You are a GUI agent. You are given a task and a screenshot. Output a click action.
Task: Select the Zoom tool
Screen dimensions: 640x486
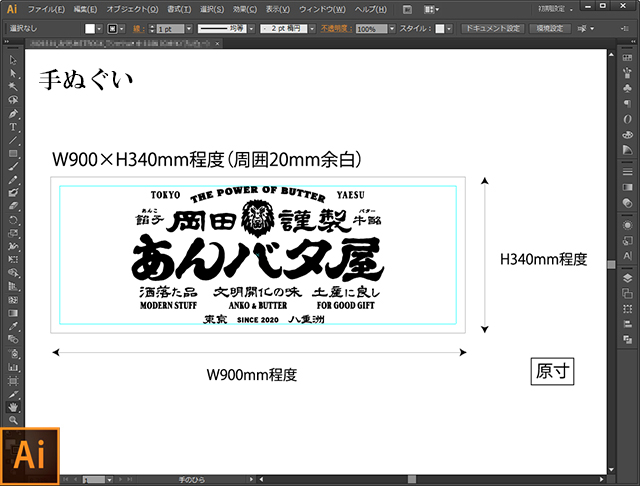coord(13,420)
